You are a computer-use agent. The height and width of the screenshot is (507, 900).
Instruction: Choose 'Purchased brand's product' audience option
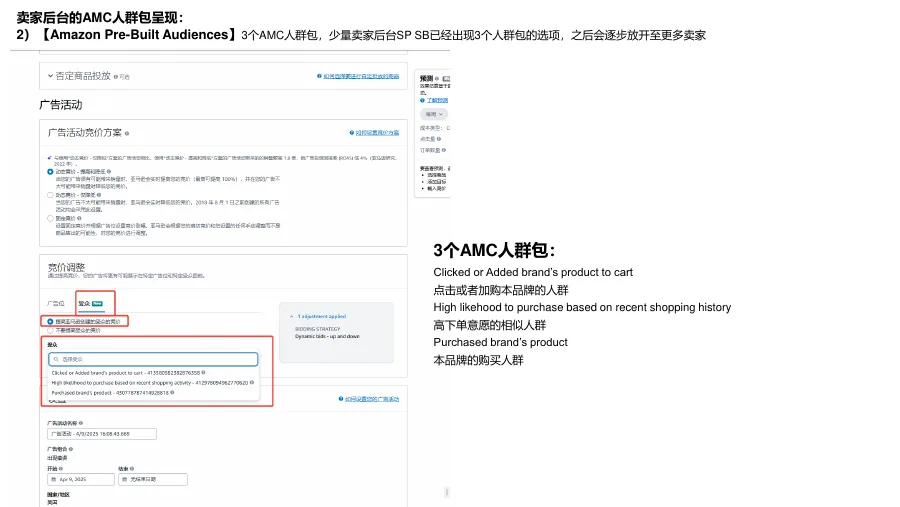pos(110,393)
